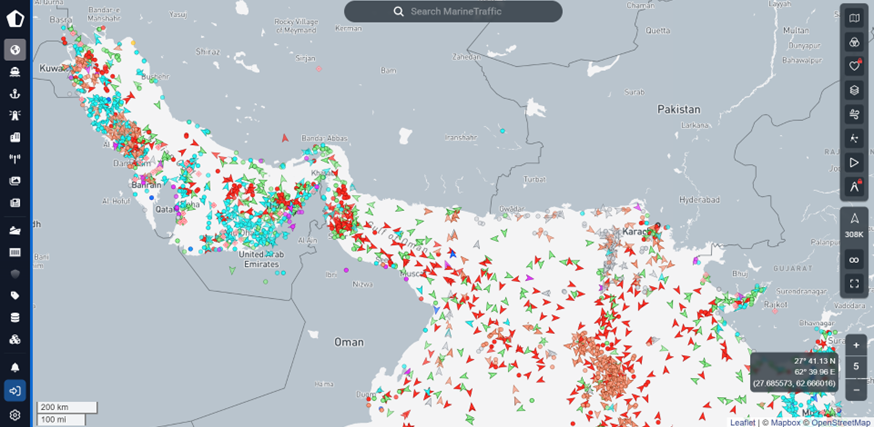
Task: Click the Search MarineTraffic field
Action: coord(453,11)
